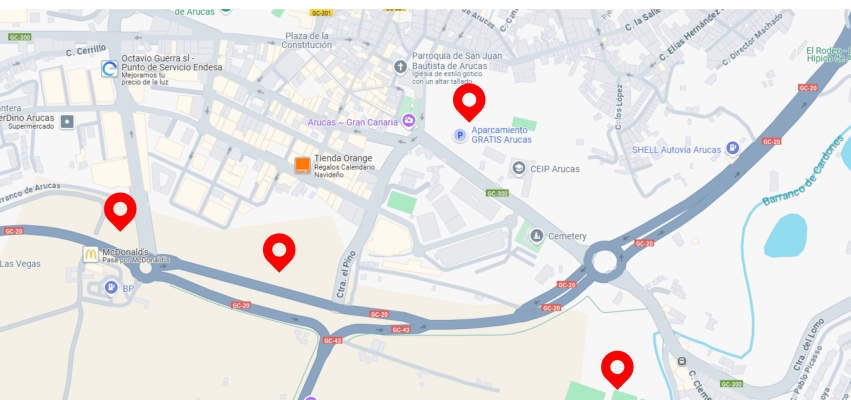Open the Tienda Orange store icon

pyautogui.click(x=302, y=165)
